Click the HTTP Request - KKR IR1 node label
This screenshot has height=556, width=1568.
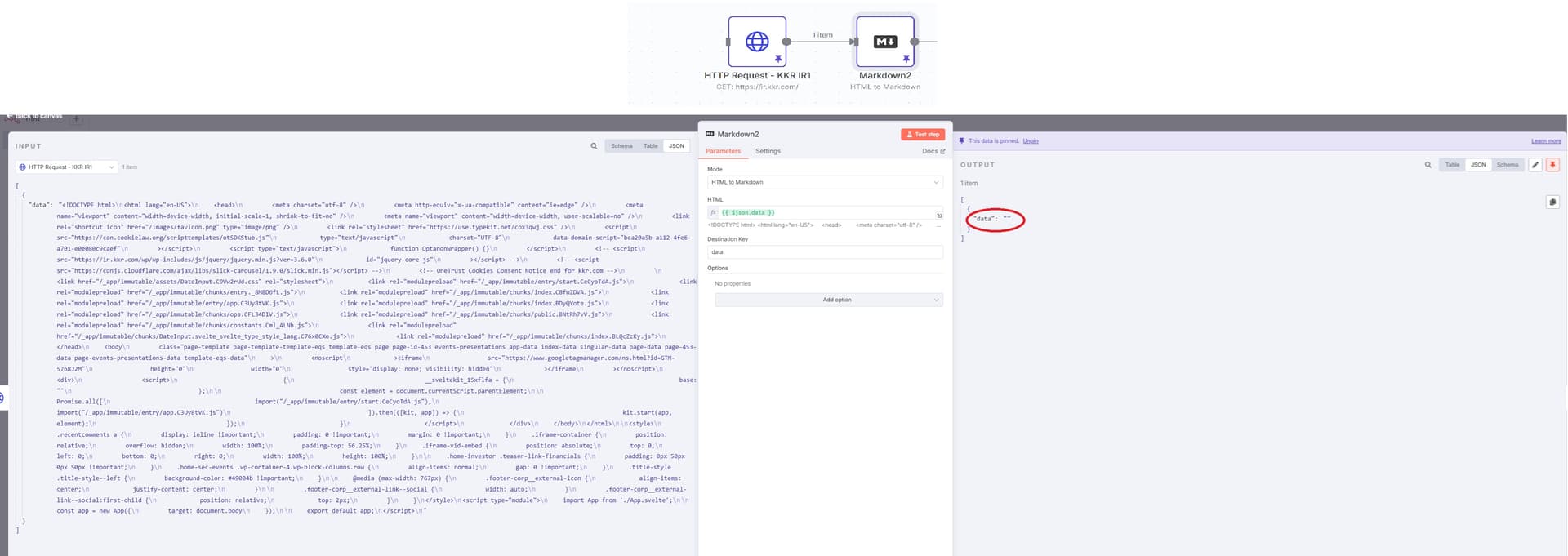(757, 75)
